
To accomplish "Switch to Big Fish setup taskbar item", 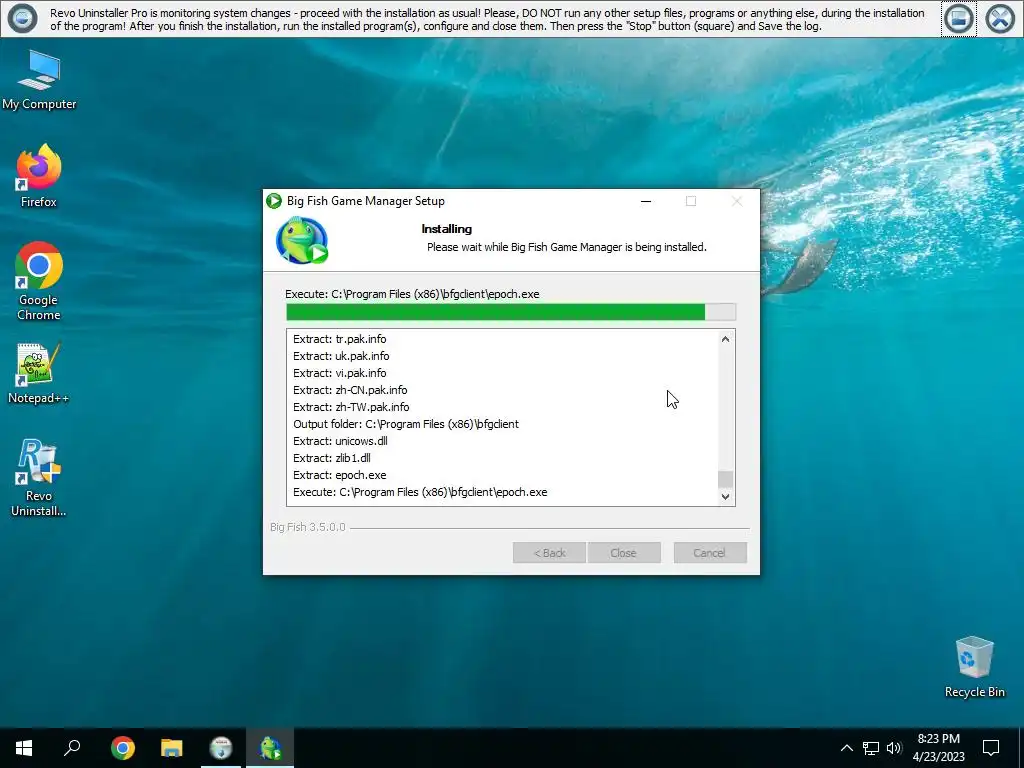I will click(270, 748).
